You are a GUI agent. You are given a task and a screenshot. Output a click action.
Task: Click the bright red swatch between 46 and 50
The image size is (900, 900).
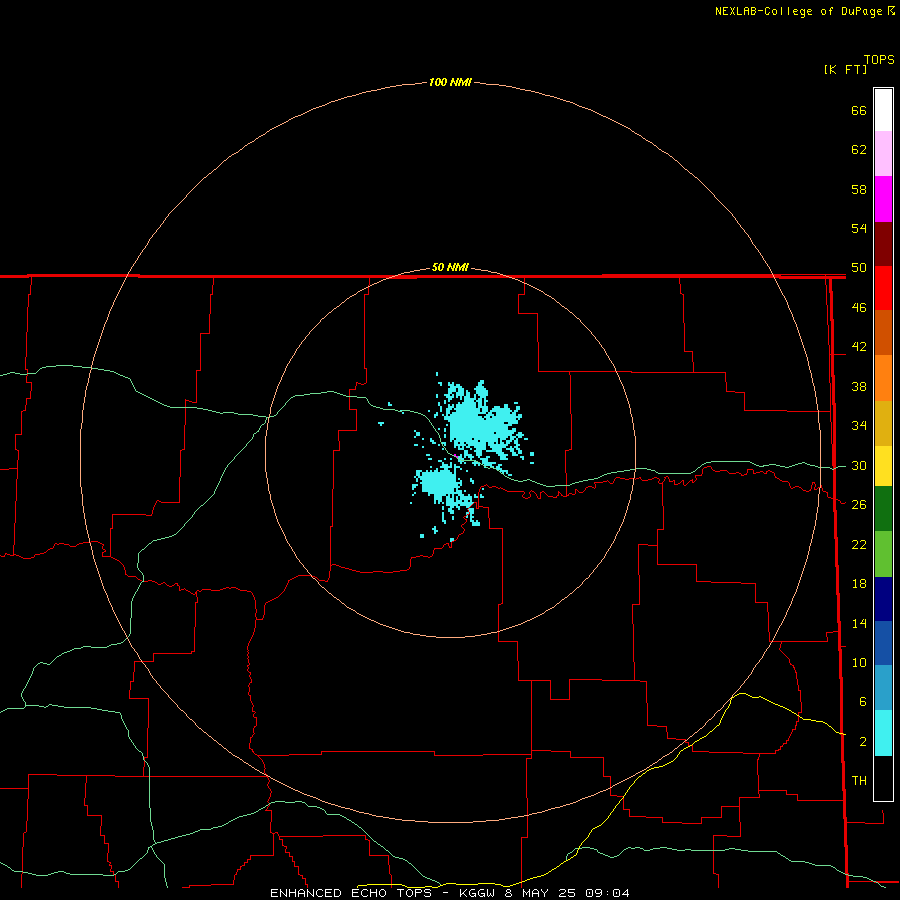pos(883,288)
